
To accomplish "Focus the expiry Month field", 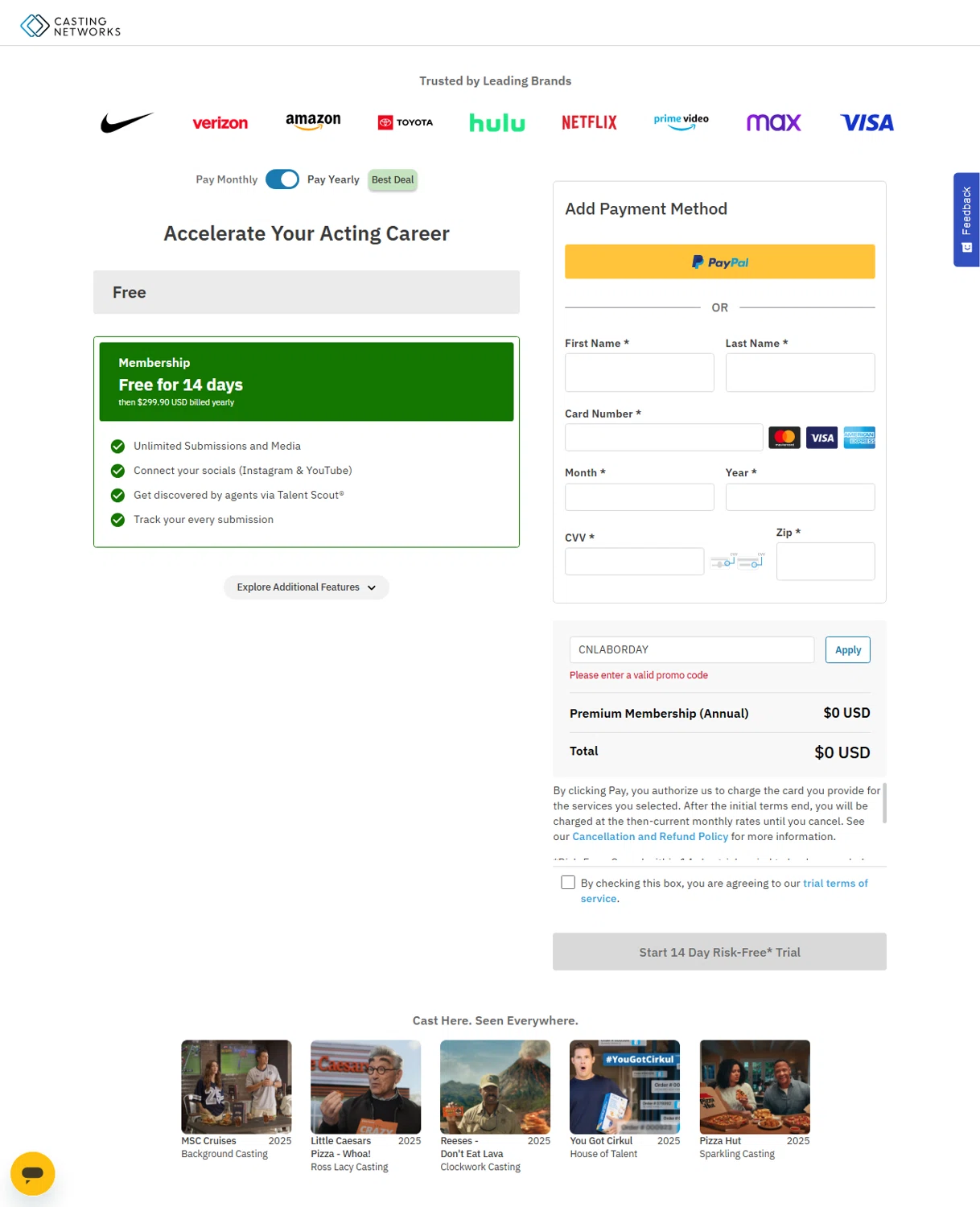I will 640,497.
